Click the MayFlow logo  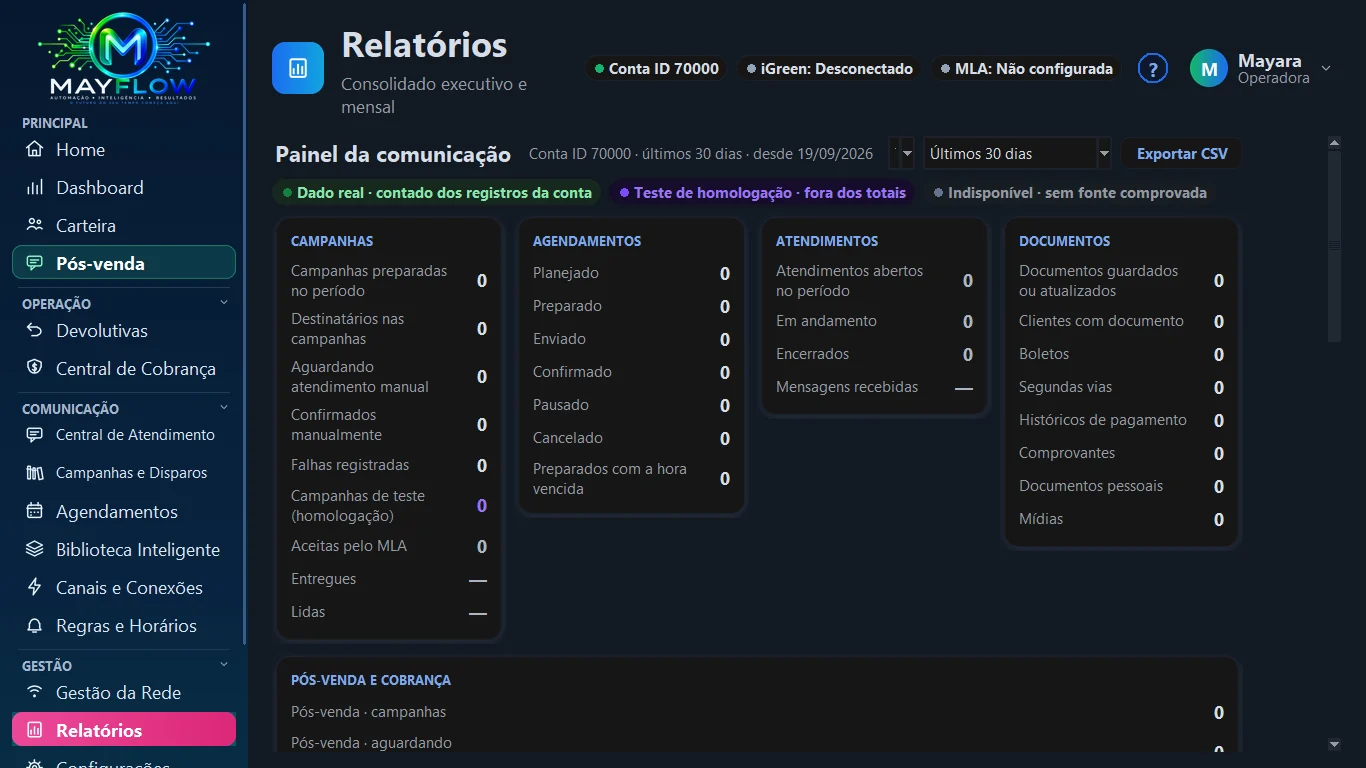click(123, 57)
